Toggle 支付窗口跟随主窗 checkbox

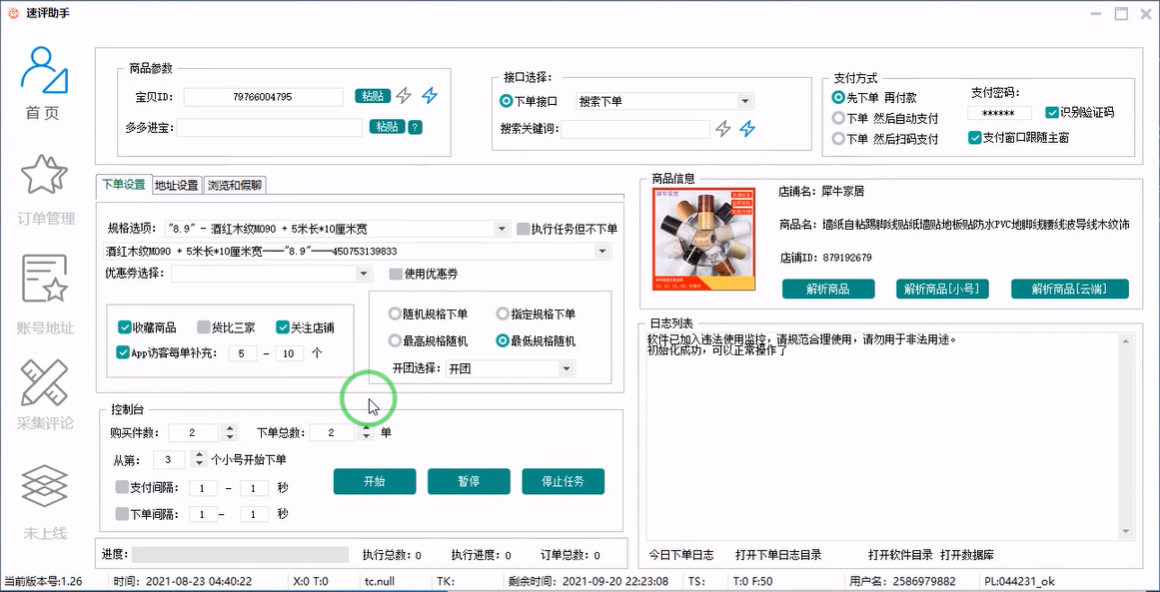coord(974,138)
